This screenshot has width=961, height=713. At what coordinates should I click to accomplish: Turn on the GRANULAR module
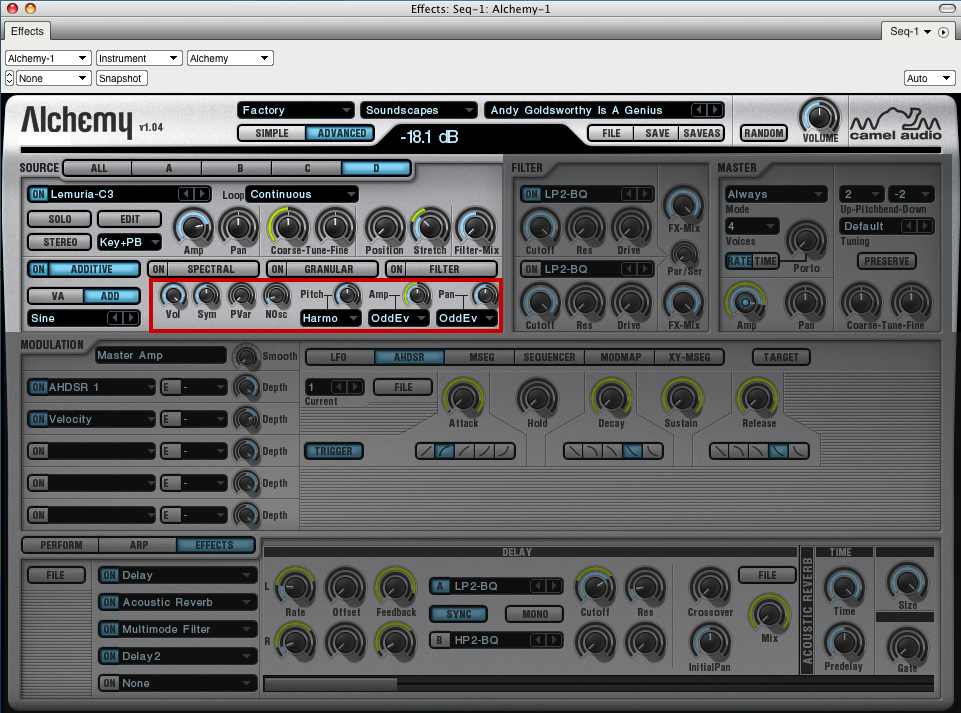point(277,269)
